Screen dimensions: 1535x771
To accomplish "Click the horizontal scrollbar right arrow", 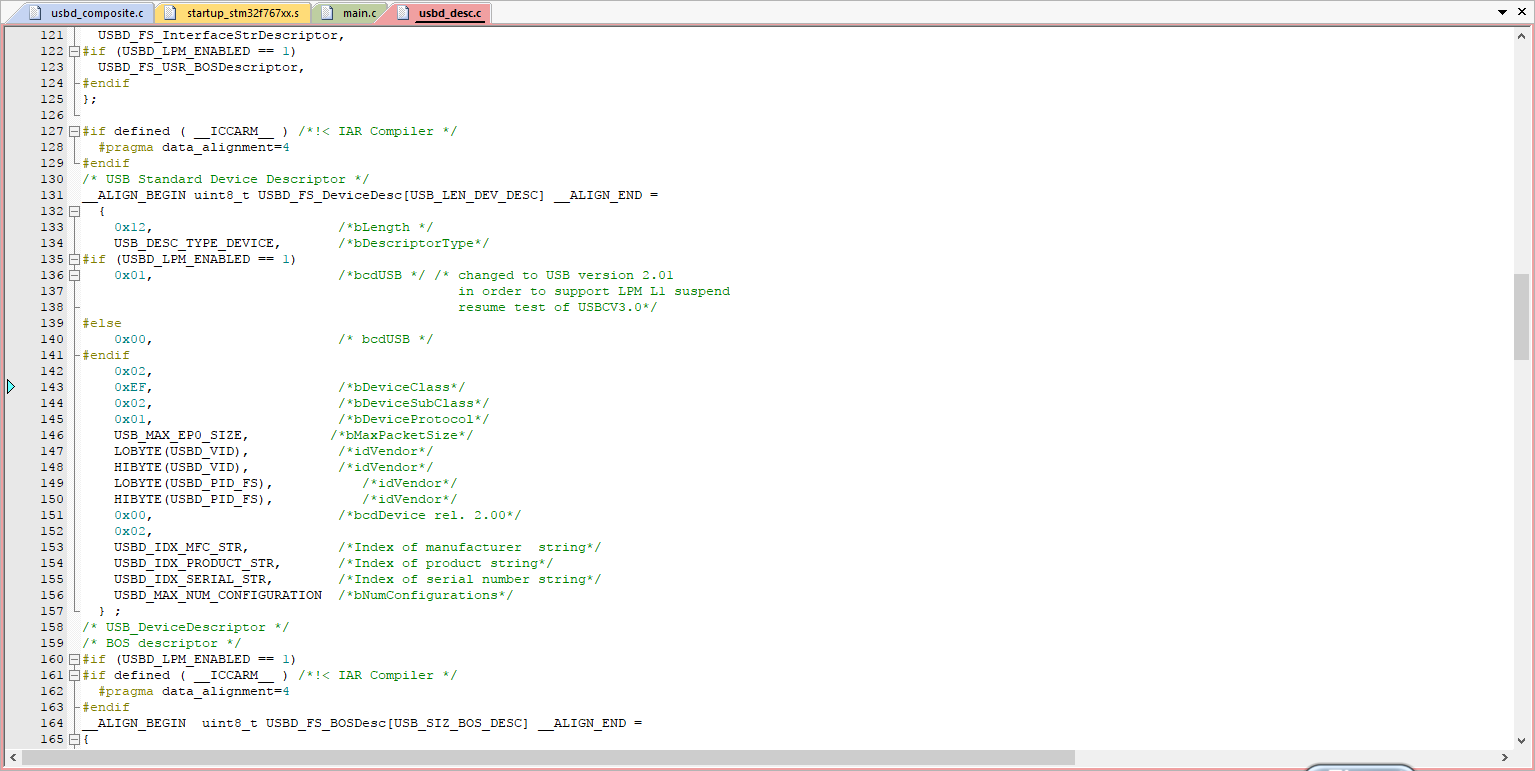I will point(1505,758).
